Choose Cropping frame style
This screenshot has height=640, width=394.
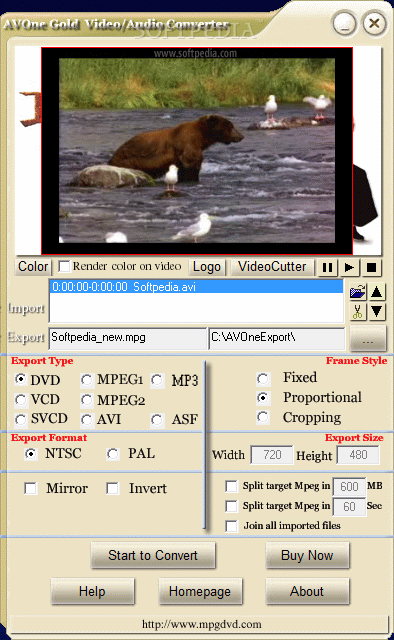point(263,417)
